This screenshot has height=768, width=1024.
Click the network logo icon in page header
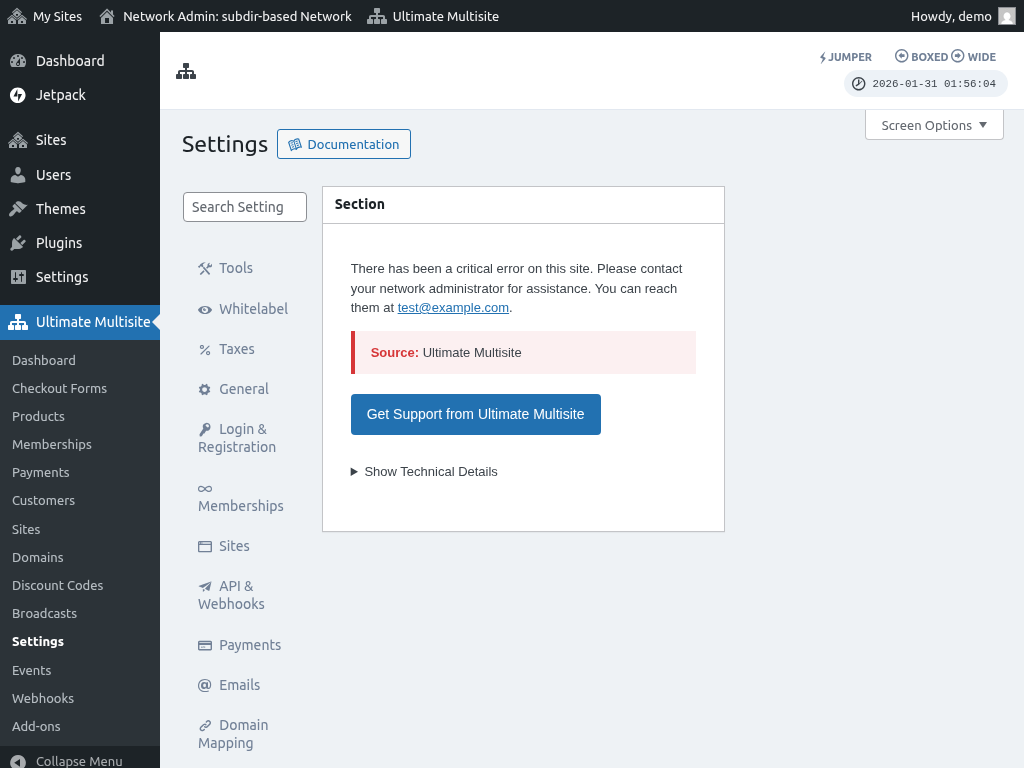point(186,71)
